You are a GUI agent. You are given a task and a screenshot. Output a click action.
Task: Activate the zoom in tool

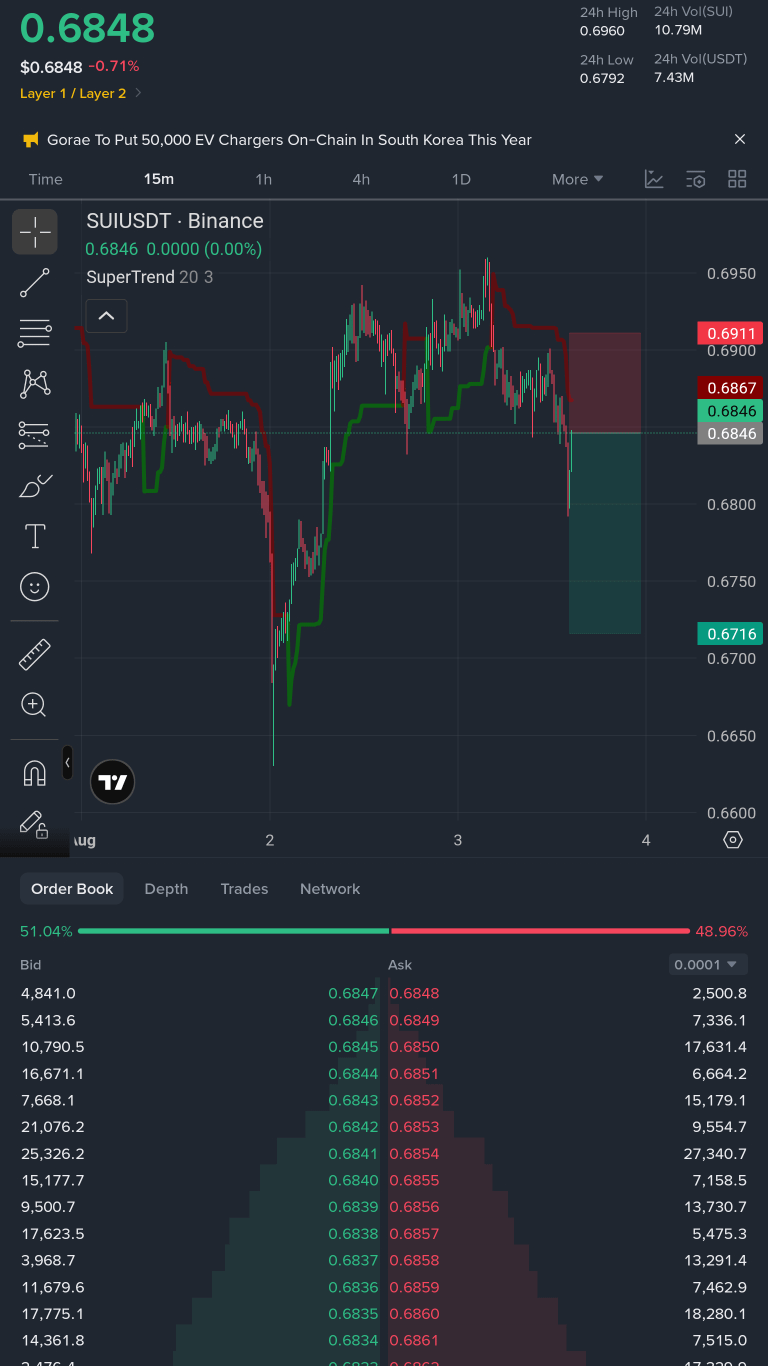35,705
